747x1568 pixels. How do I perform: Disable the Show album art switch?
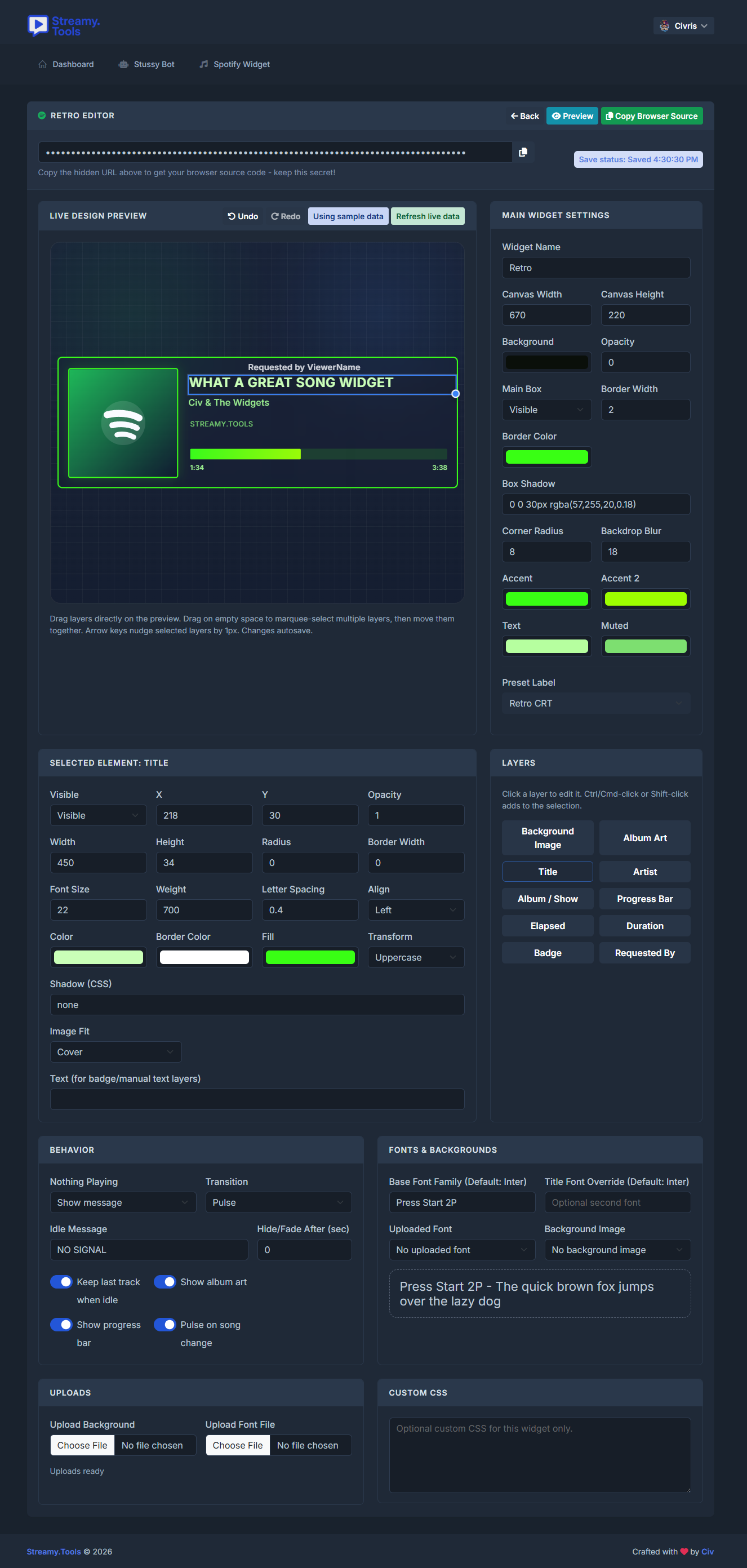164,1281
